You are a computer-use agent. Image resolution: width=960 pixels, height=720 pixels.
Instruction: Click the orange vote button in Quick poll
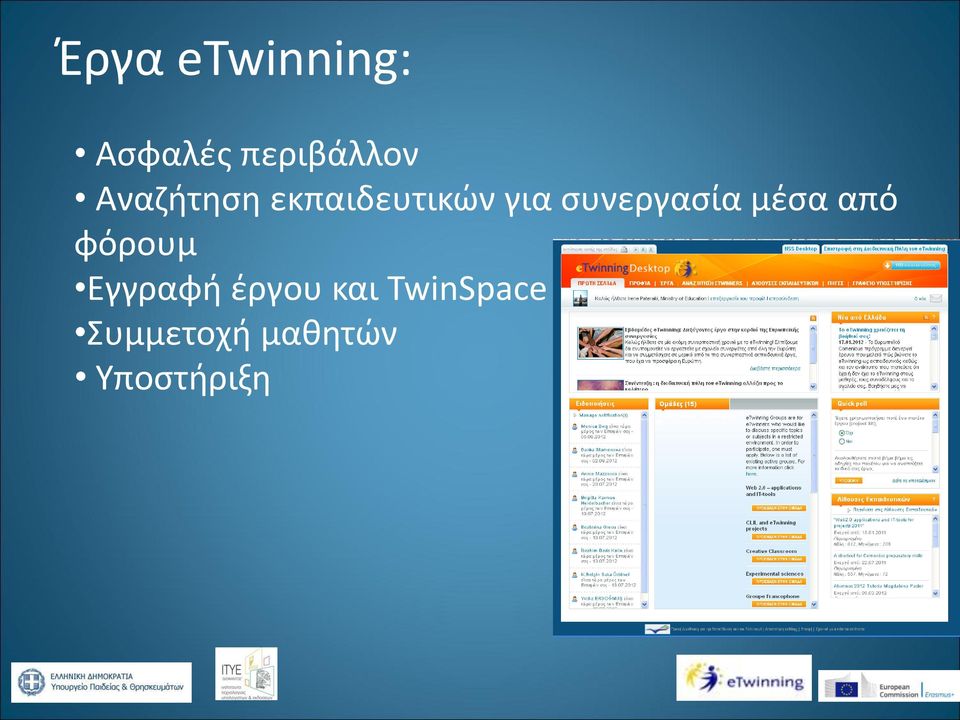849,481
